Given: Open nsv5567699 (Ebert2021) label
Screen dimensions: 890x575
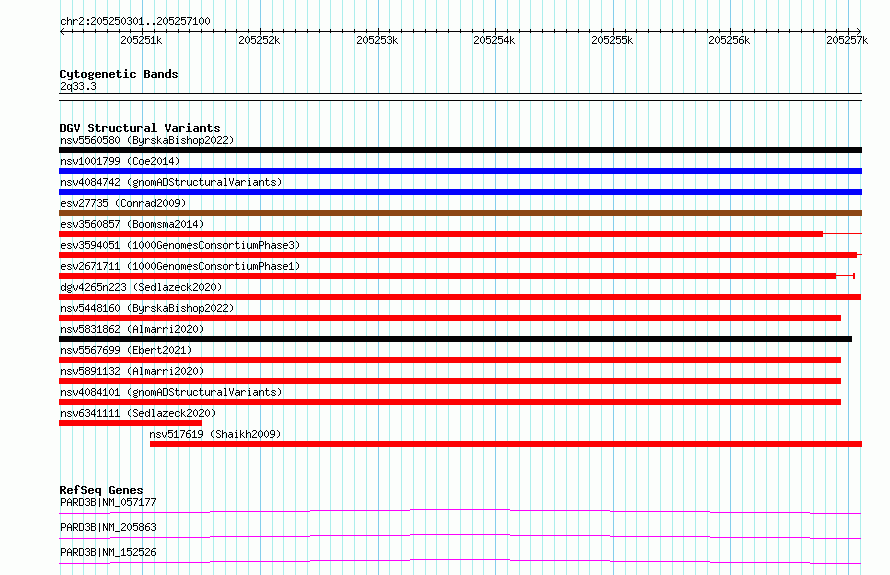Looking at the screenshot, I should pos(126,350).
